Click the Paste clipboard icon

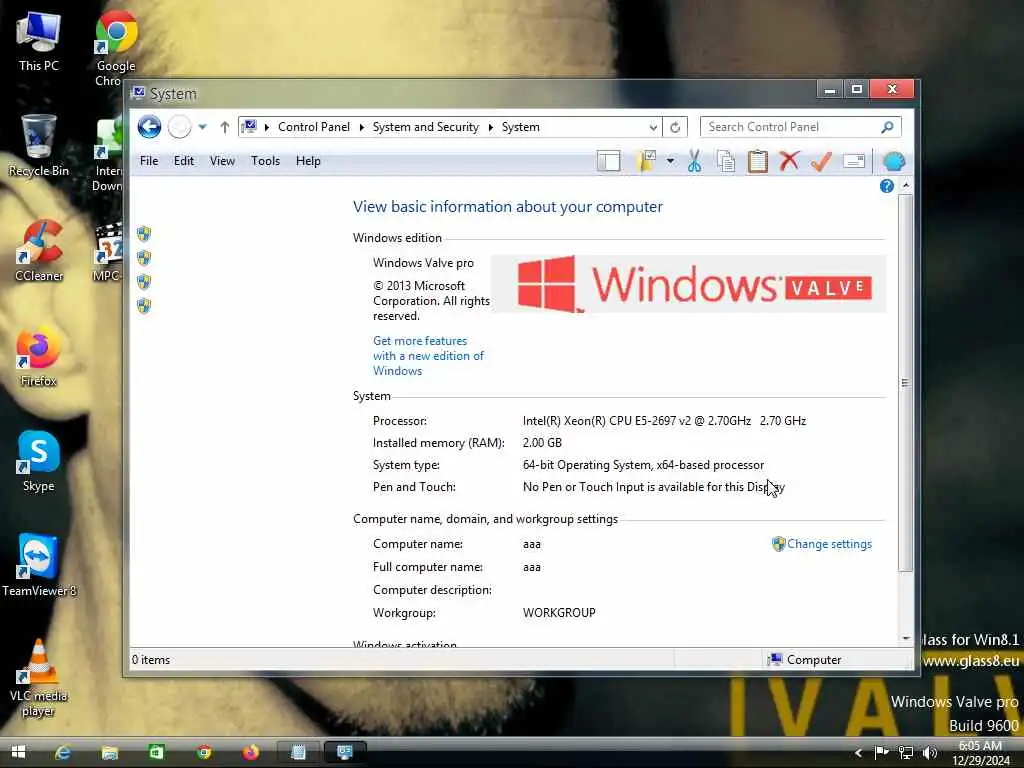coord(758,161)
